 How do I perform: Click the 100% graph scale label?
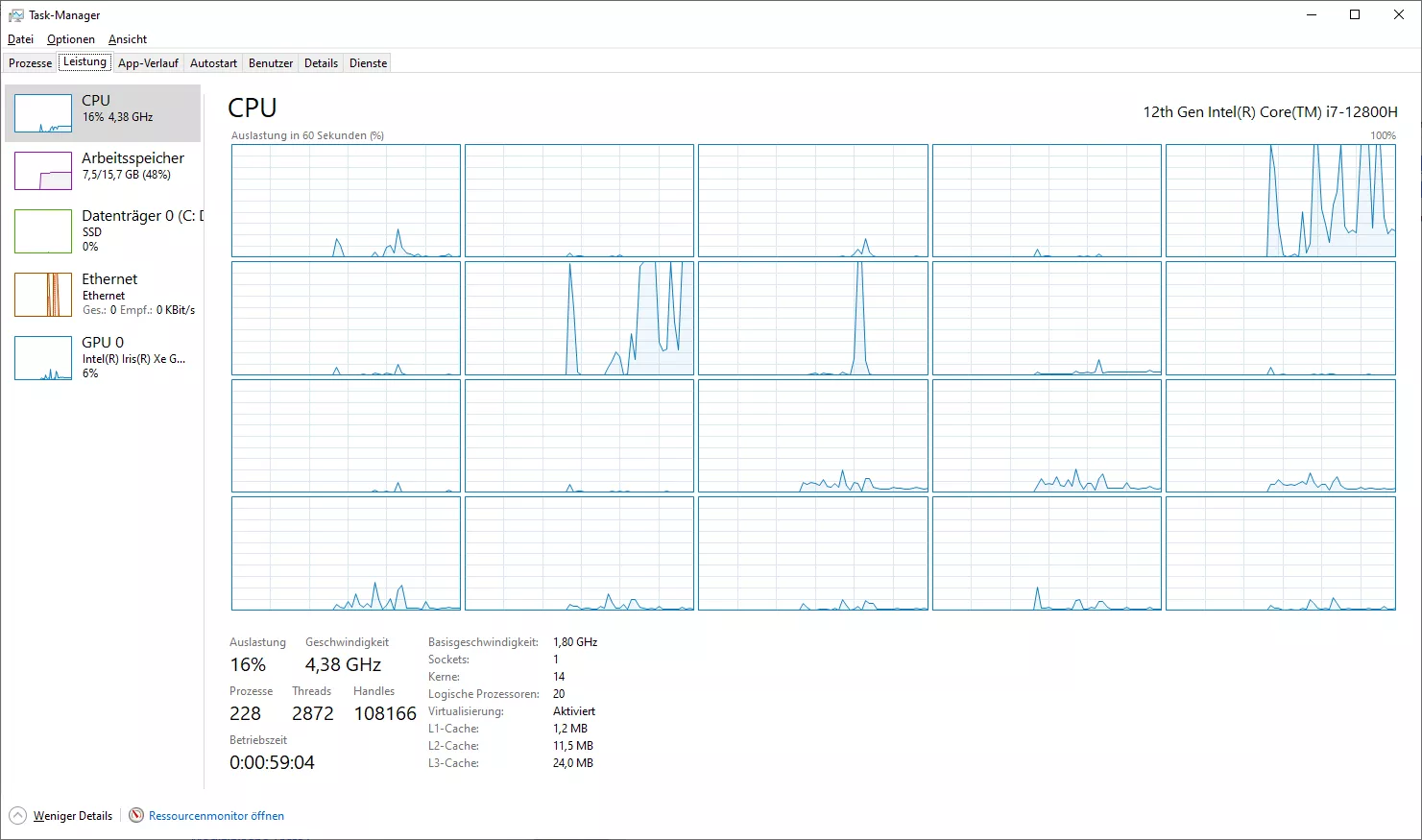1383,135
